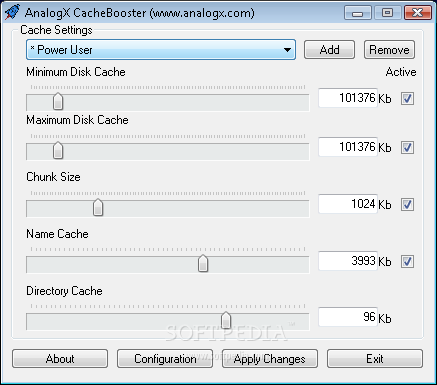Click the Chunk Size slider thumb
The height and width of the screenshot is (385, 437).
(98, 207)
